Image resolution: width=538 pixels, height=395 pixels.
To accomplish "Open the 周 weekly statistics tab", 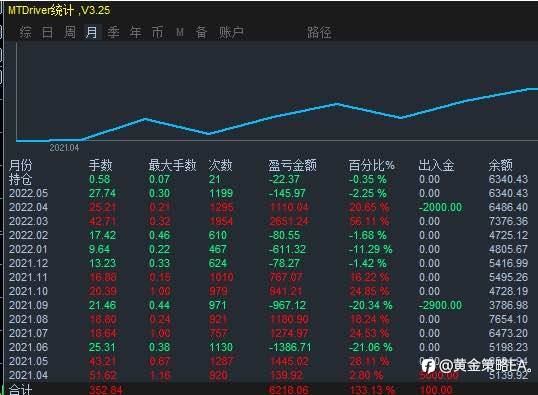I will [70, 32].
